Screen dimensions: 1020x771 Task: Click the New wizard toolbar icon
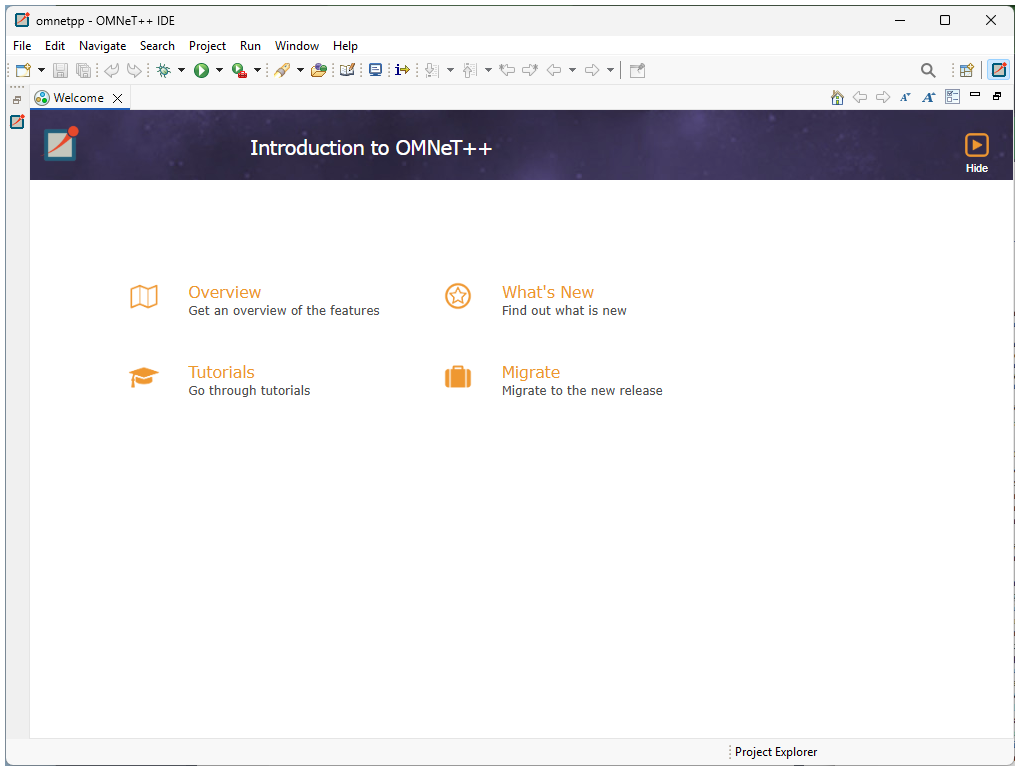click(x=23, y=70)
